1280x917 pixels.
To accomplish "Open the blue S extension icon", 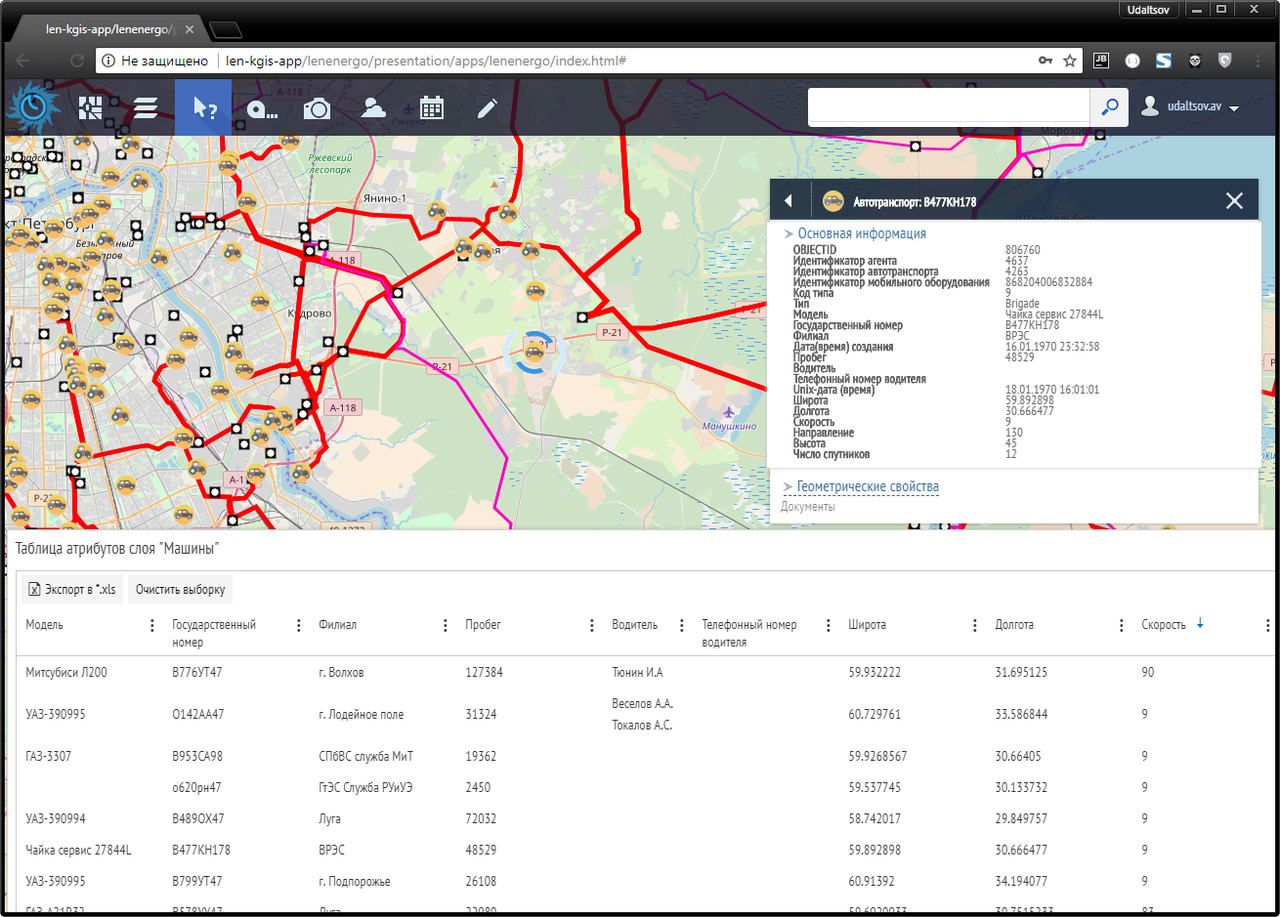I will point(1163,60).
